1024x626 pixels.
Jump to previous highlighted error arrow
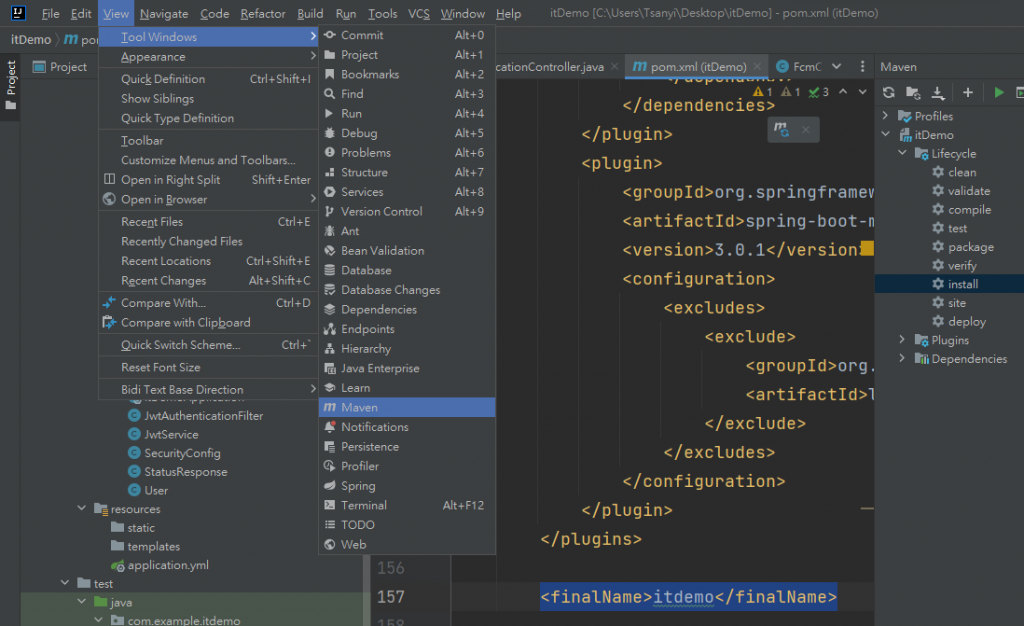click(x=843, y=92)
